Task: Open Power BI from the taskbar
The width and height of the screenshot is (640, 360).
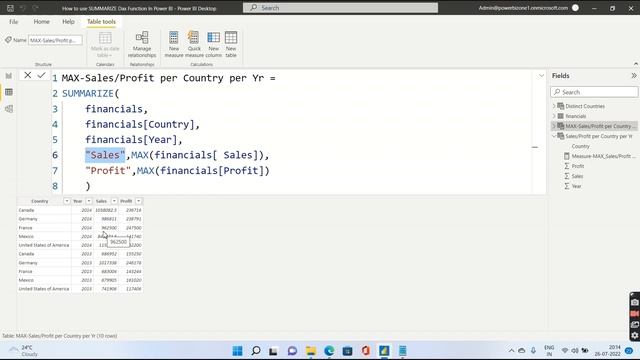Action: click(x=384, y=351)
